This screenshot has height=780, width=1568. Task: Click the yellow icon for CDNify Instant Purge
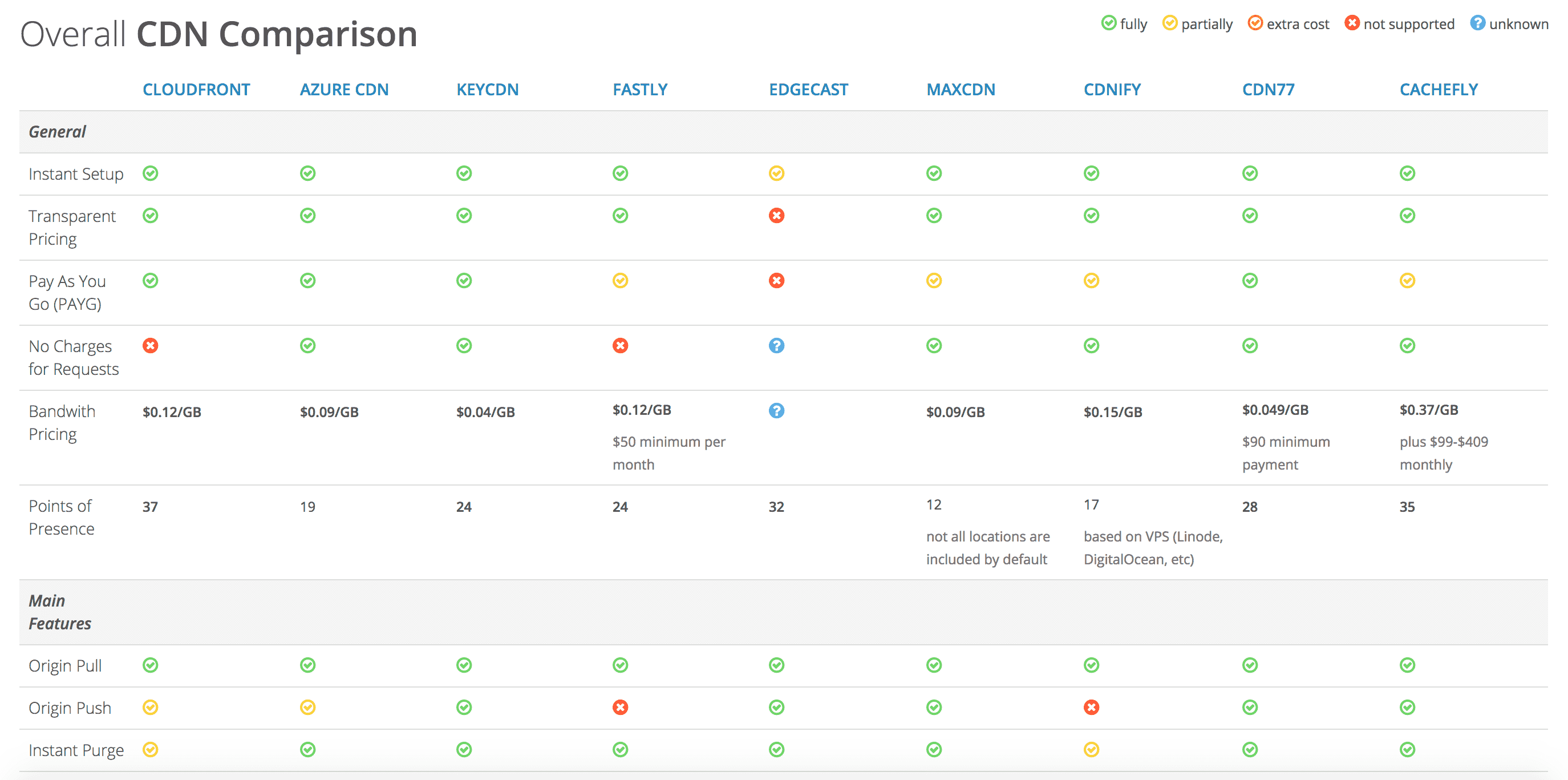click(1091, 750)
